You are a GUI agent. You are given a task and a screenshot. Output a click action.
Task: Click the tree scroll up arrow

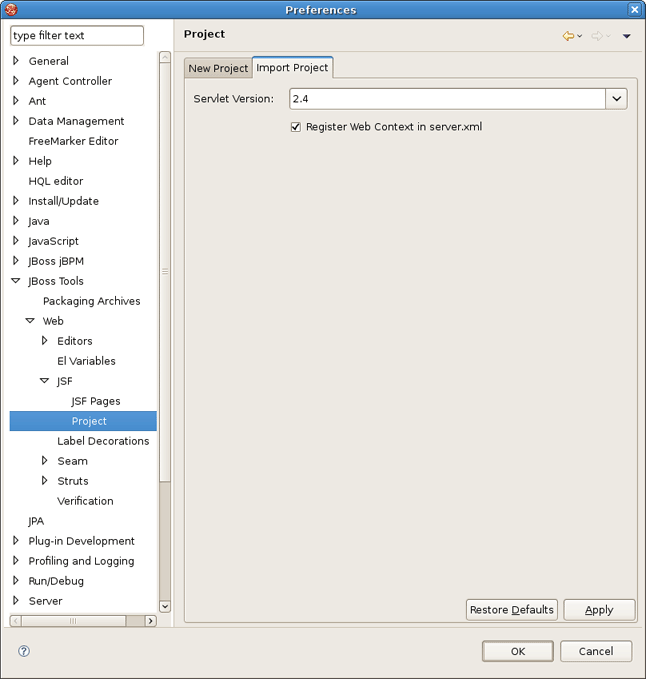[165, 57]
